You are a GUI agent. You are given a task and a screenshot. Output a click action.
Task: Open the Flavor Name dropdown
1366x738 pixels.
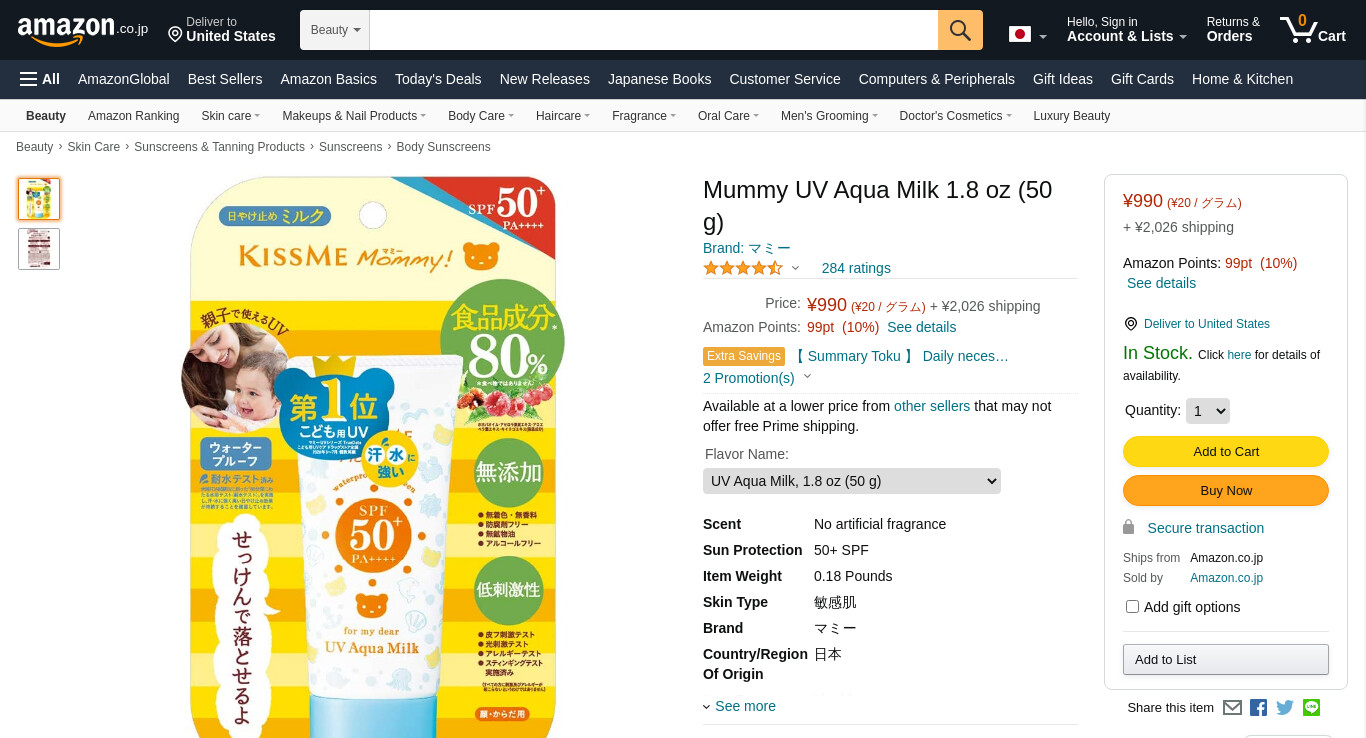pos(852,481)
